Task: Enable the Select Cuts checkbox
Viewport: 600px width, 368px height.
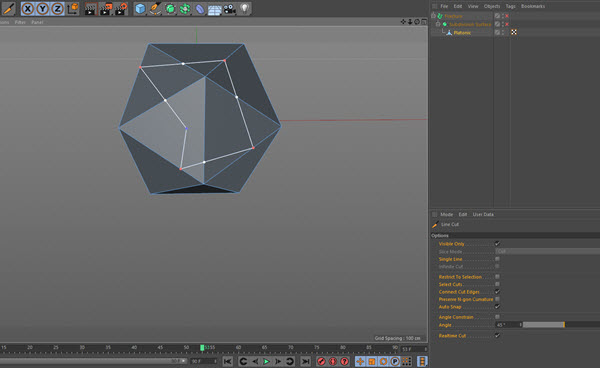Action: (x=497, y=284)
